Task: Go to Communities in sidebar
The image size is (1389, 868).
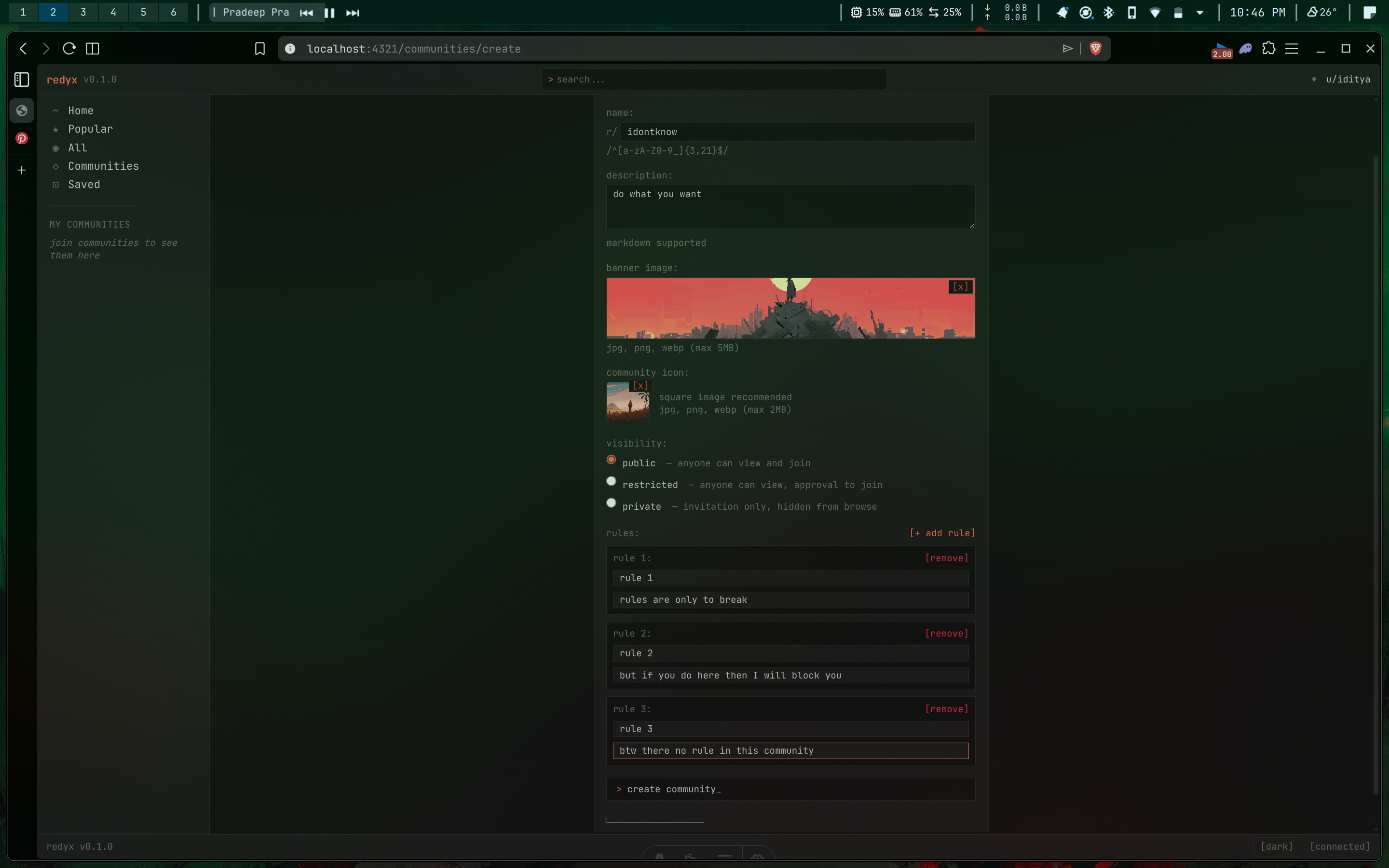Action: tap(103, 166)
